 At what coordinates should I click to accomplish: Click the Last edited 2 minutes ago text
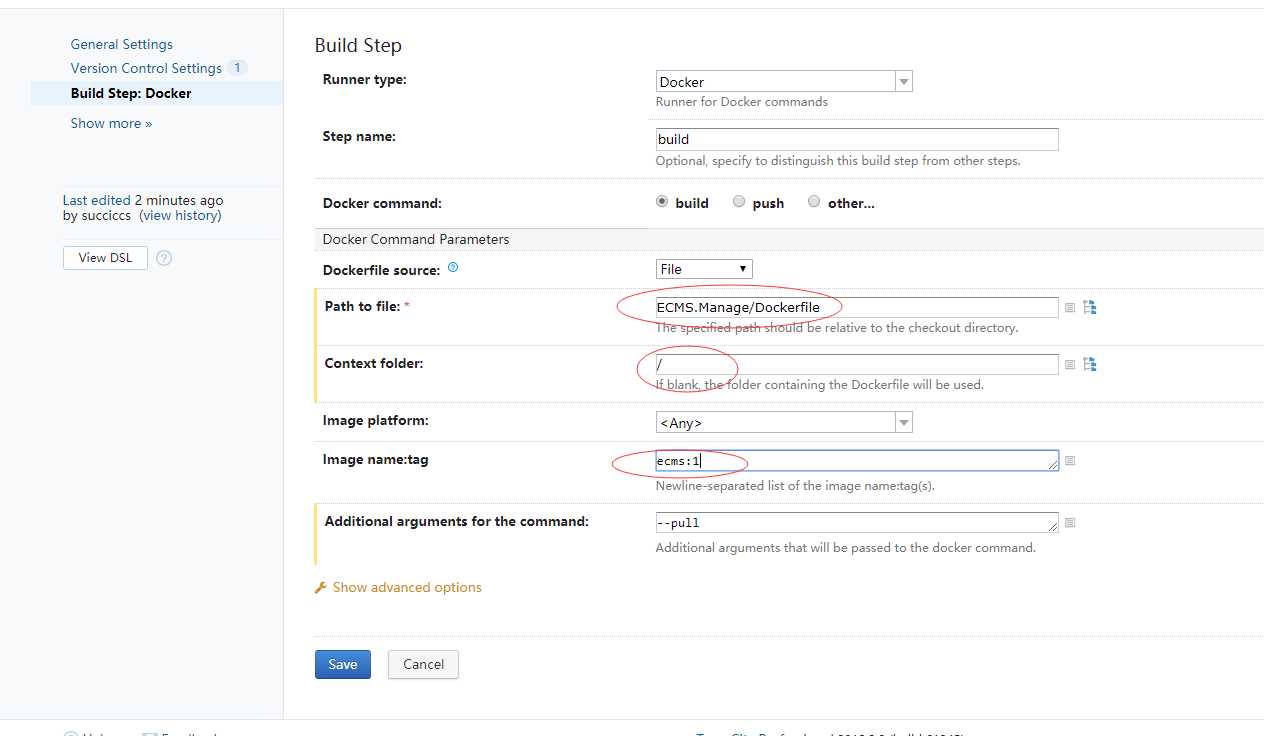click(143, 200)
